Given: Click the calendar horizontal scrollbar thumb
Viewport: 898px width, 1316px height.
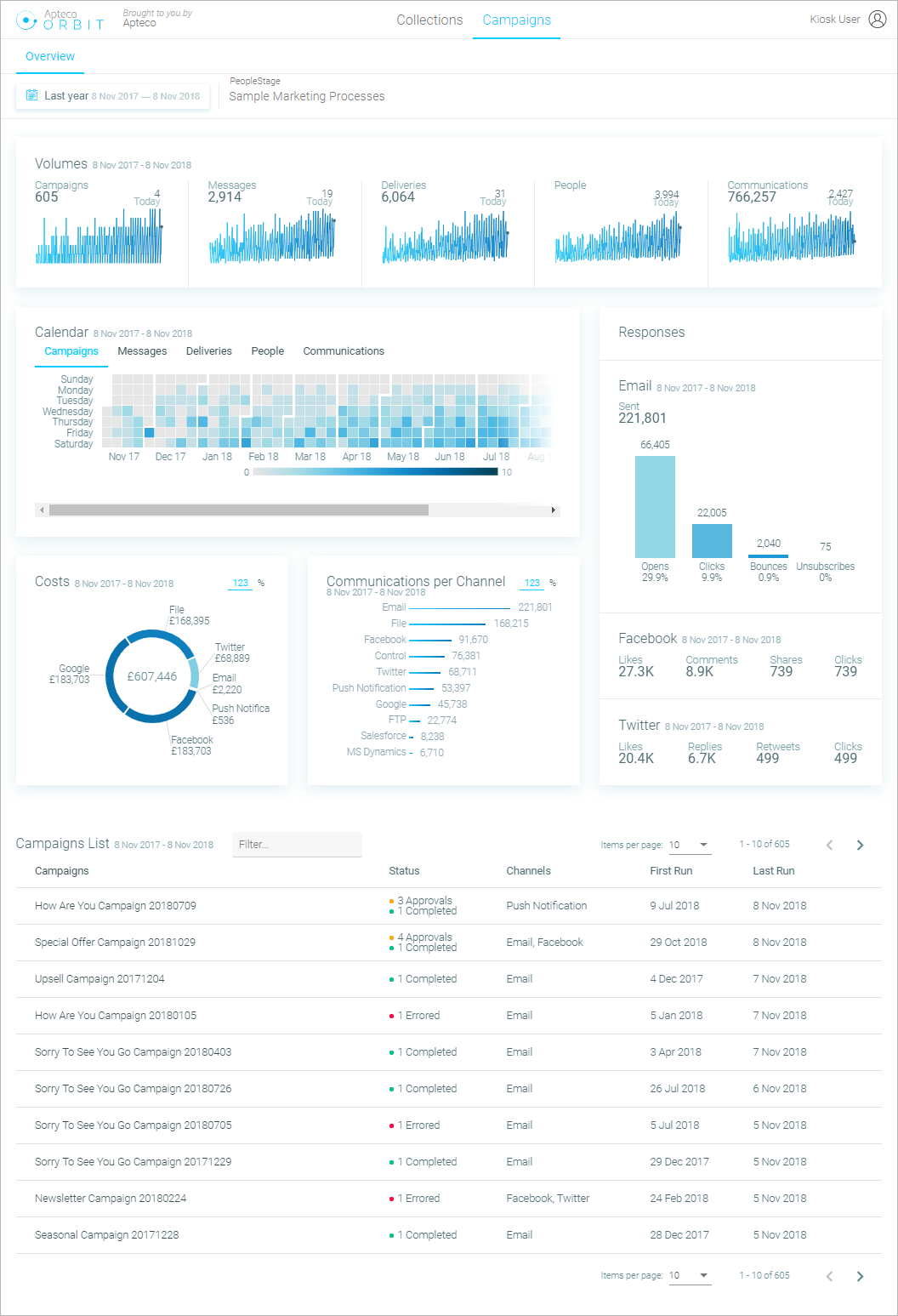Looking at the screenshot, I should pos(238,510).
